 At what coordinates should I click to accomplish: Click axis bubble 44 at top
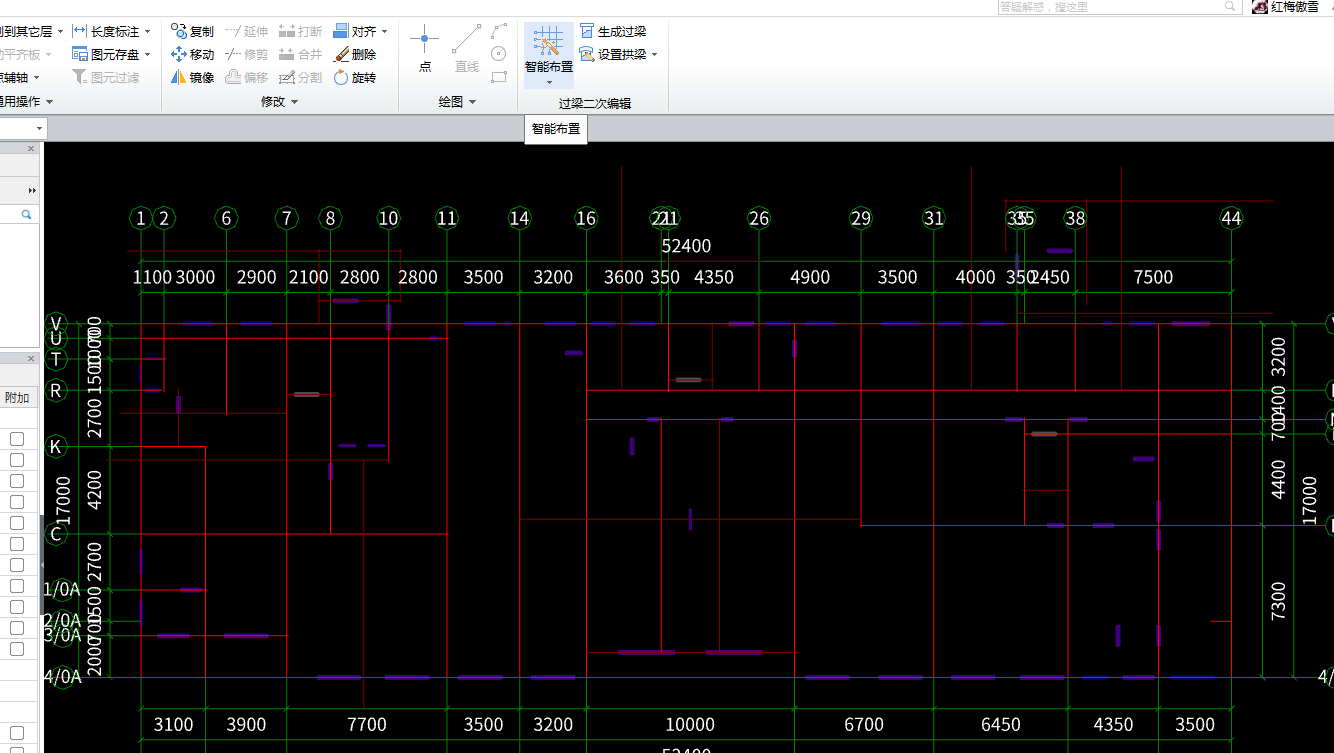(x=1231, y=218)
